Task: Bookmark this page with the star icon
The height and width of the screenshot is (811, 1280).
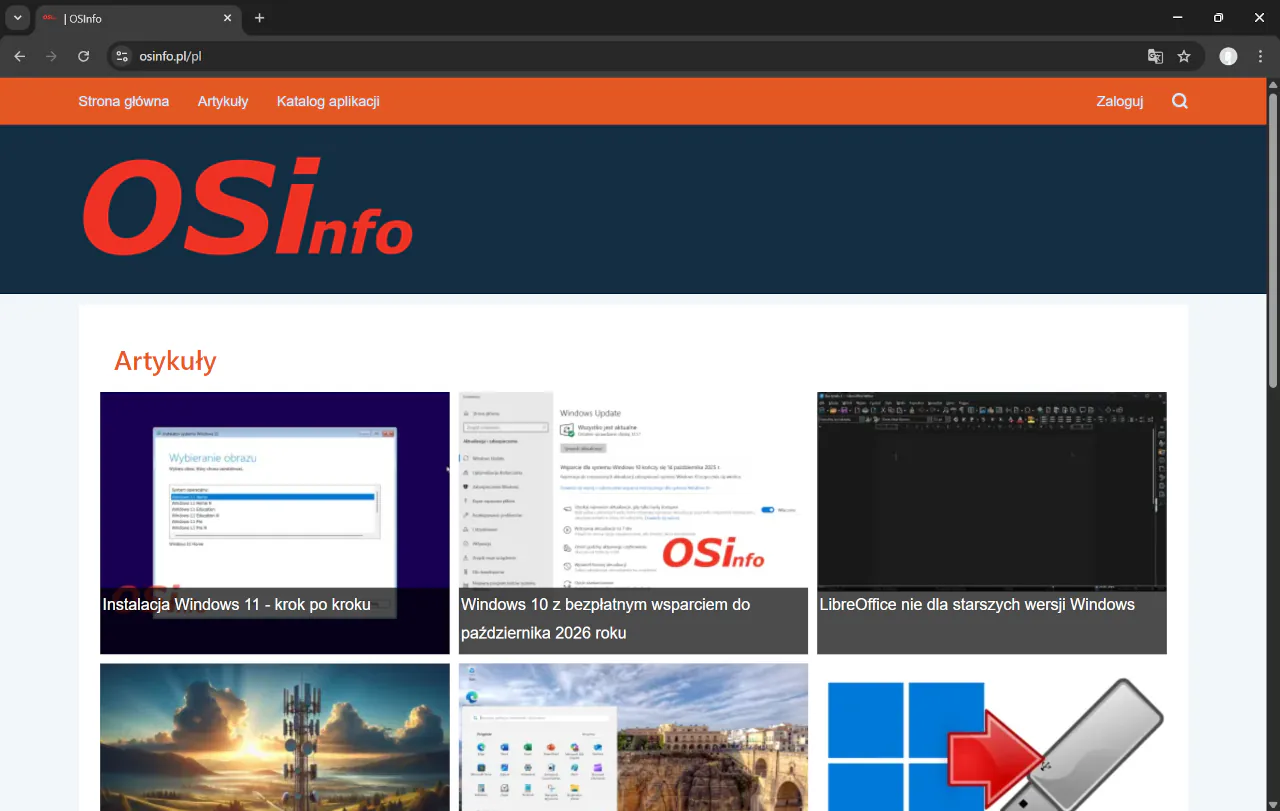Action: [1184, 57]
